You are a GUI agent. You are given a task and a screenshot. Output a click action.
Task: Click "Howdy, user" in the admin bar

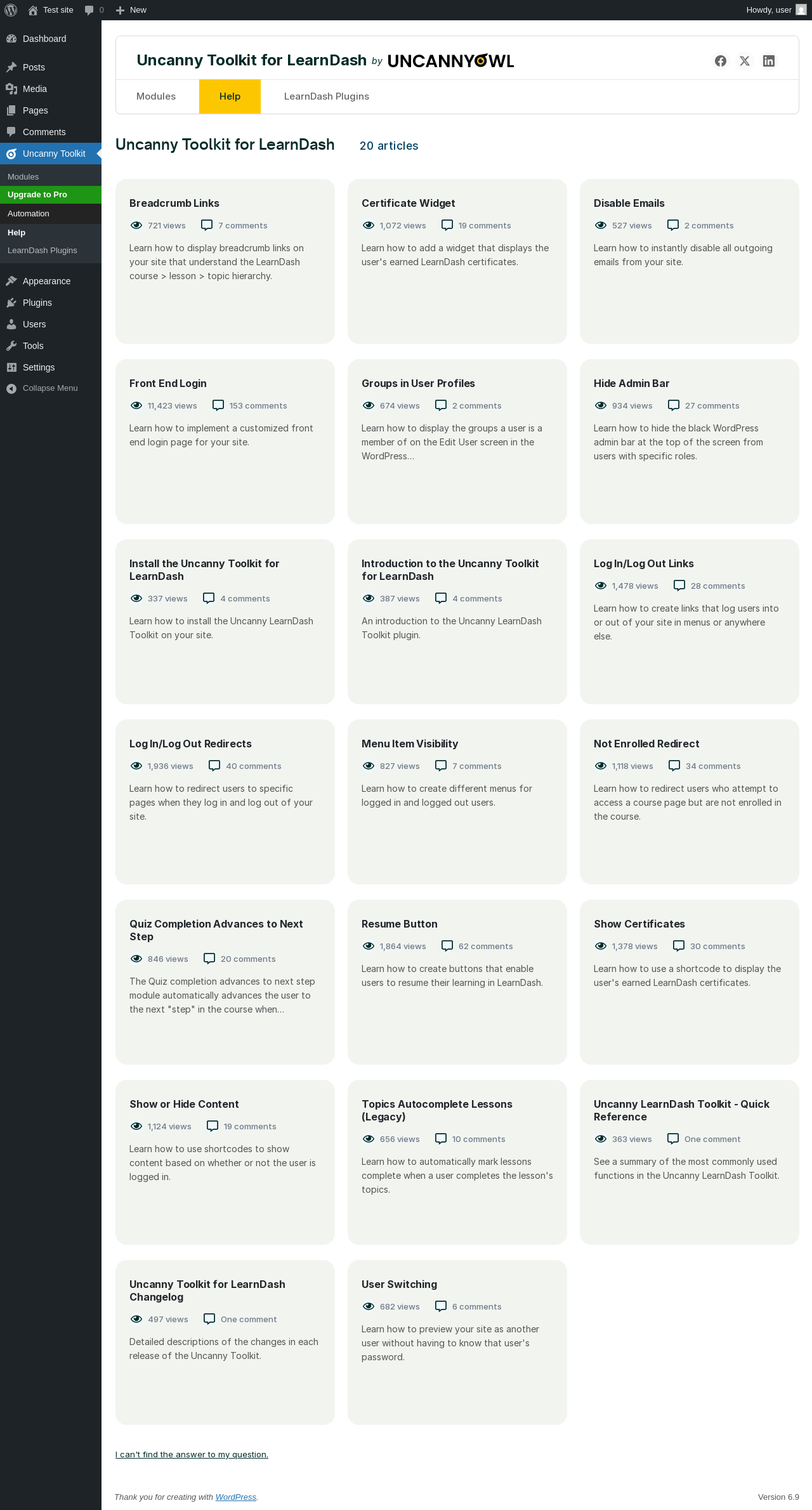[769, 10]
